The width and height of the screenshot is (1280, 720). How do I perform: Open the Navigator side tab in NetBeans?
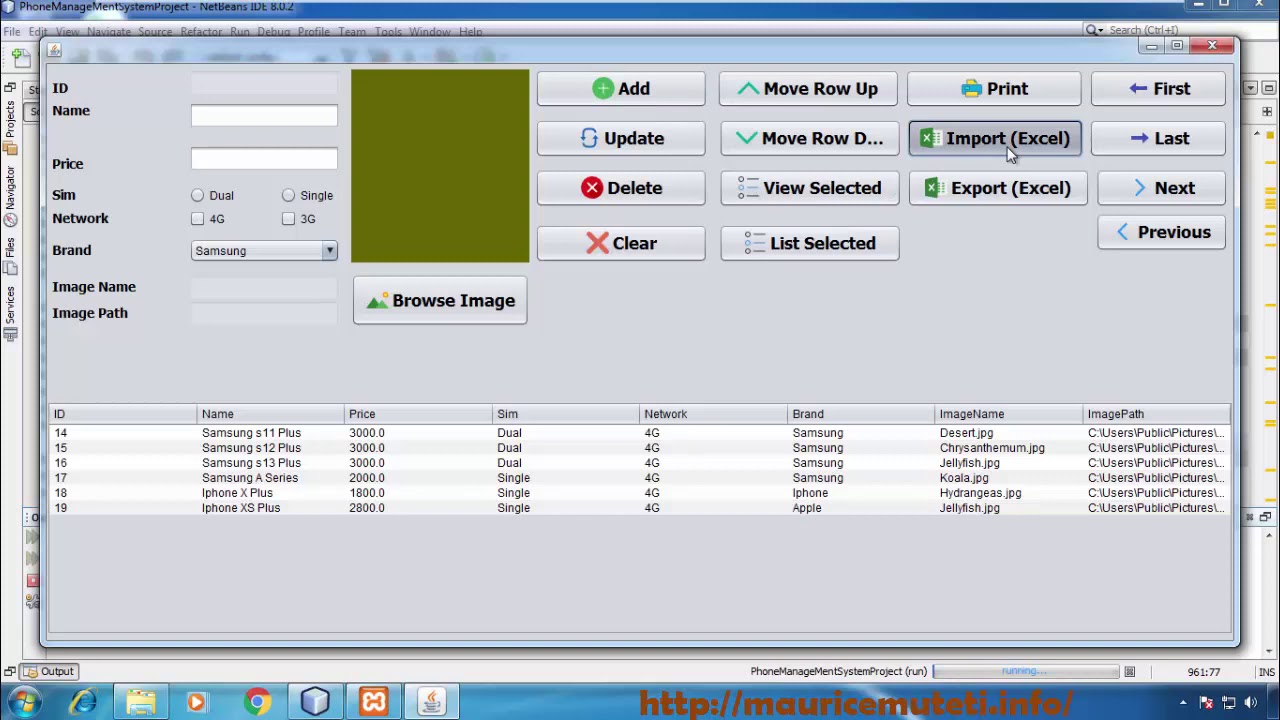click(x=10, y=195)
